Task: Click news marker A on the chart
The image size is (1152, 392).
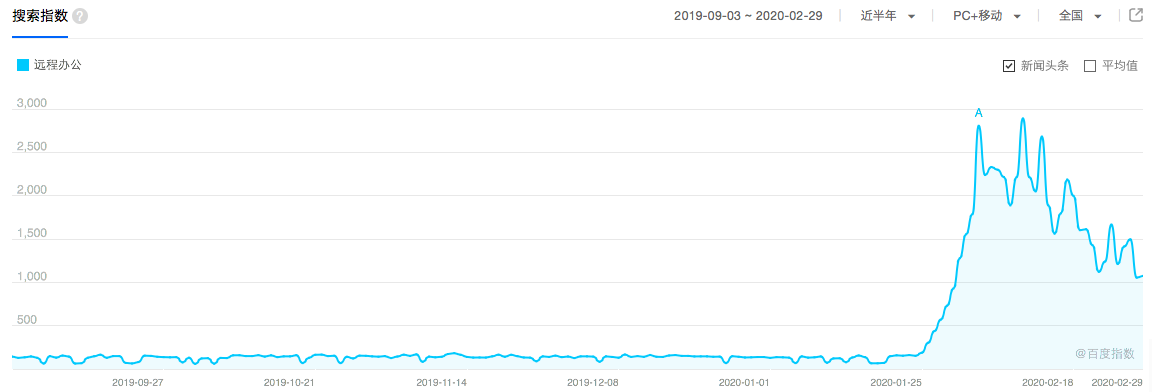Action: coord(979,113)
